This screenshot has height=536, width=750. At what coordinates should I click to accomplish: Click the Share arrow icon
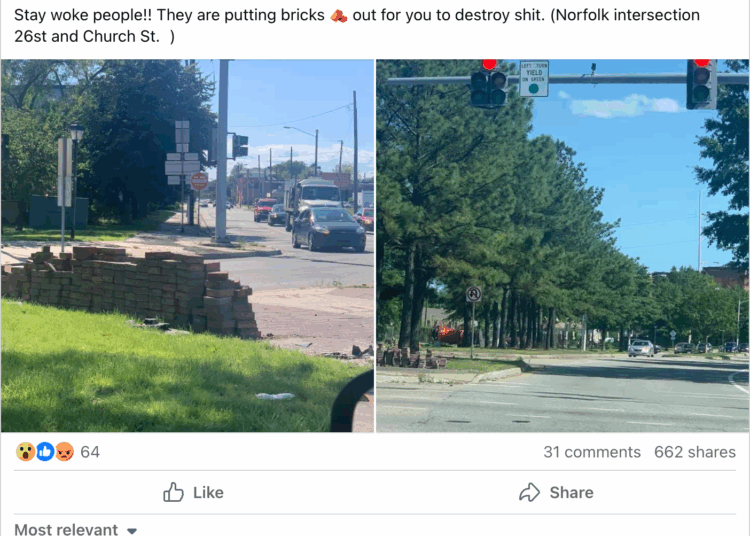[529, 492]
